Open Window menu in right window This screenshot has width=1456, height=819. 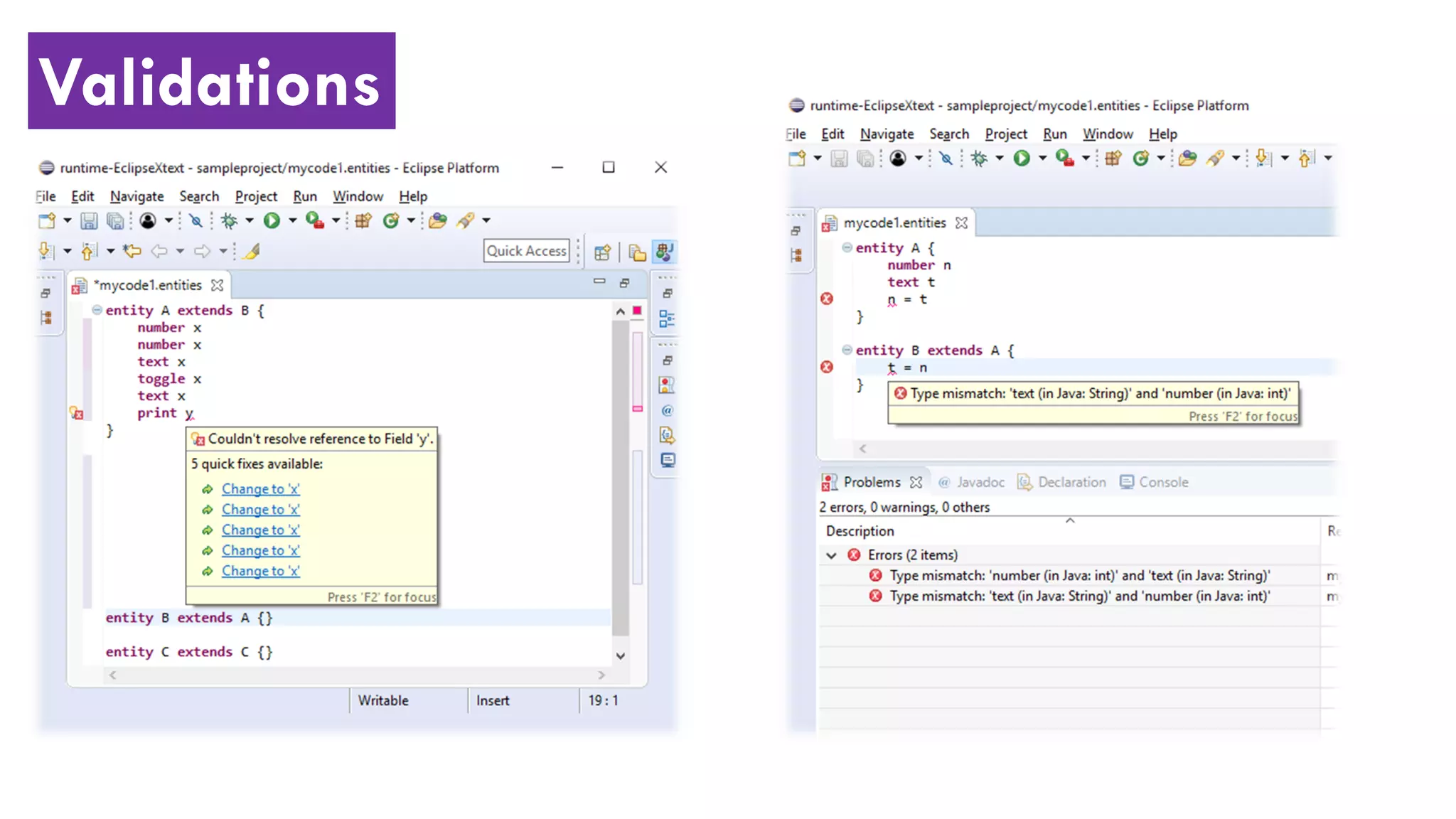[x=1108, y=134]
